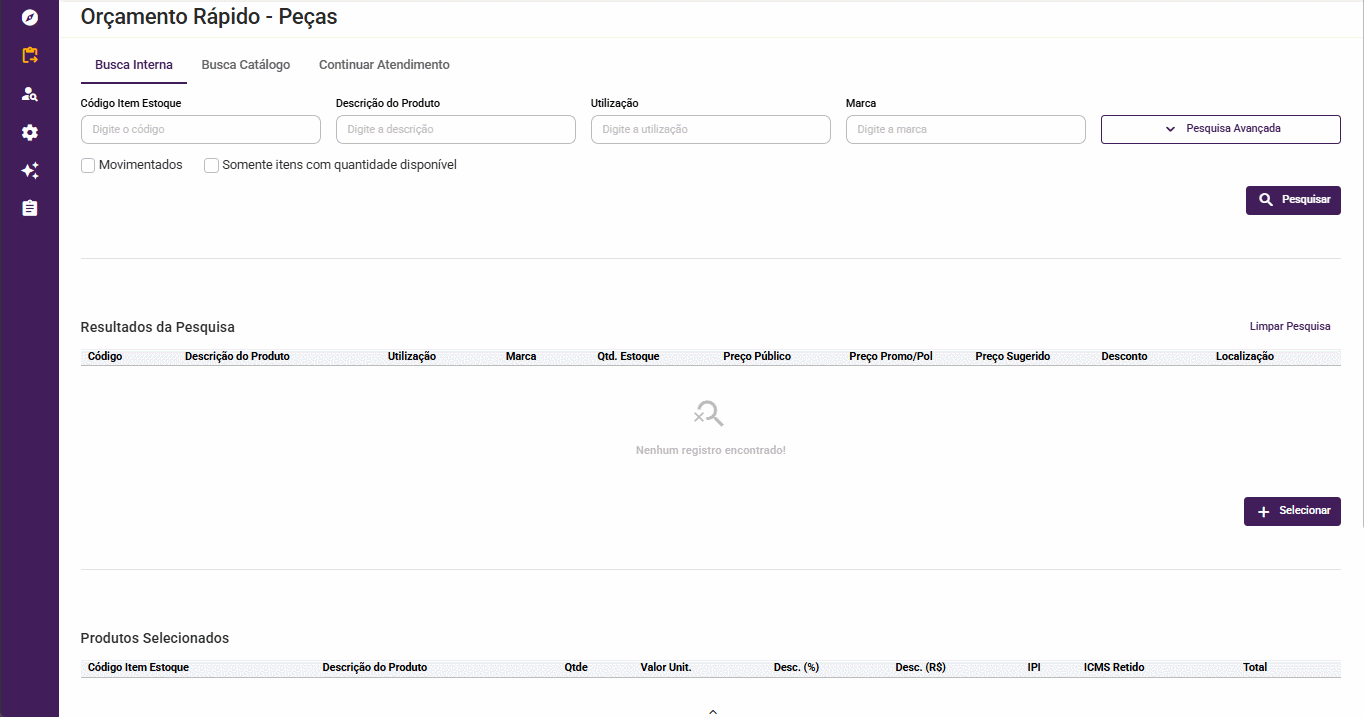Check Somente itens com quantidade disponível
1364x717 pixels.
(211, 165)
